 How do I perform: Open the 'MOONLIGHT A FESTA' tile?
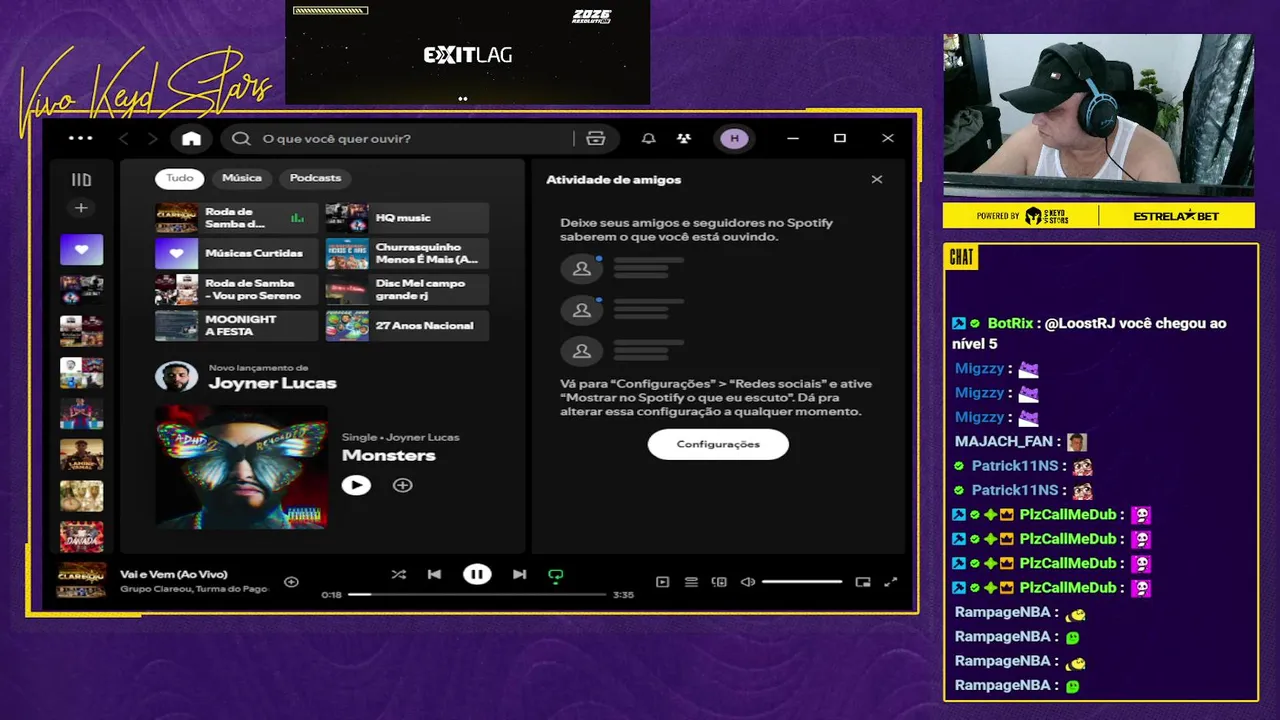tap(236, 326)
